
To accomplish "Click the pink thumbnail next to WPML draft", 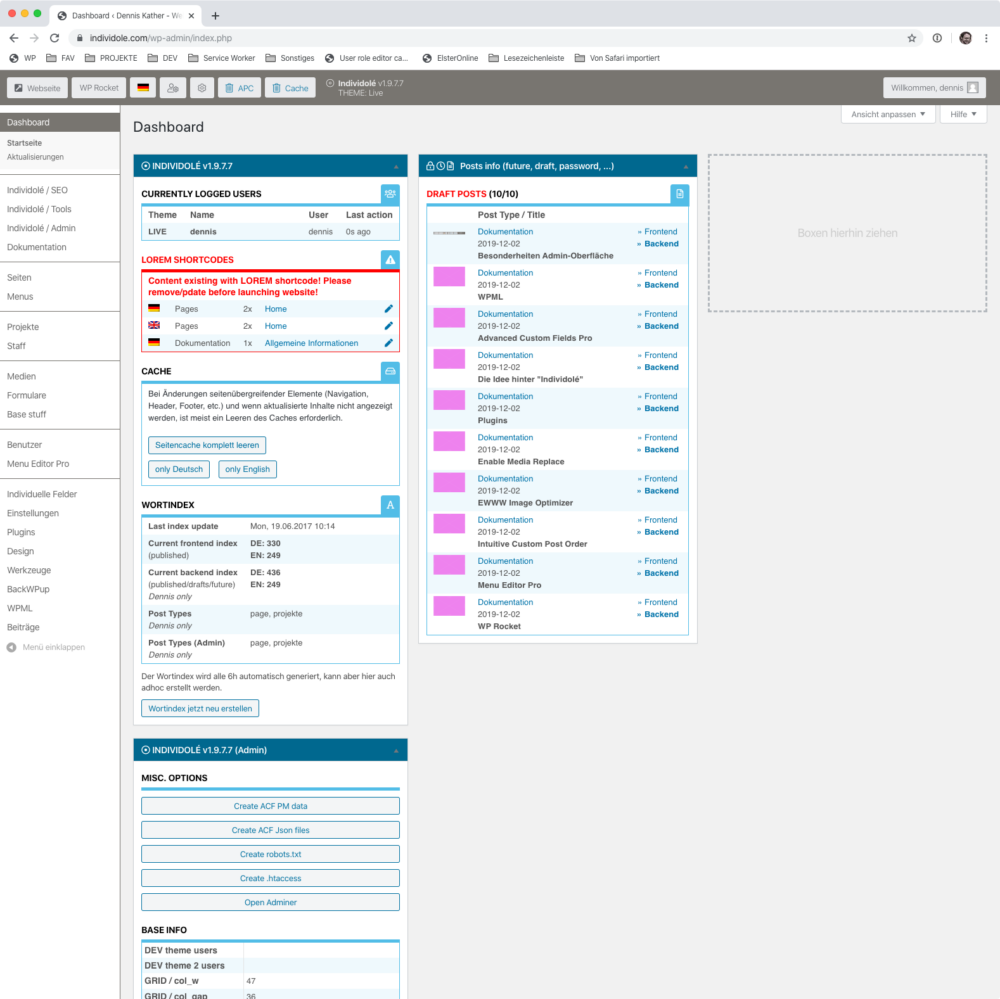I will [449, 277].
